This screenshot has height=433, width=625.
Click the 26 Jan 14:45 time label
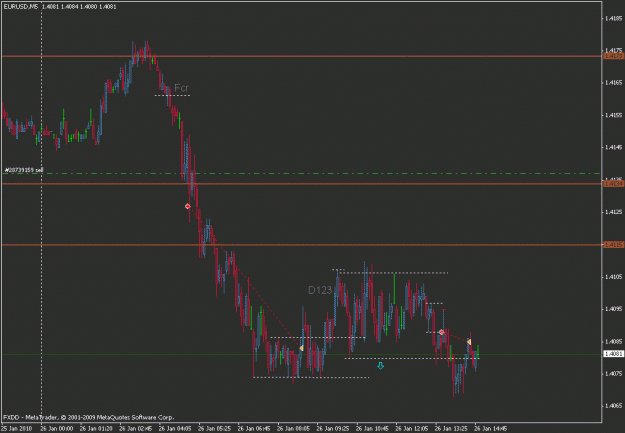point(491,429)
